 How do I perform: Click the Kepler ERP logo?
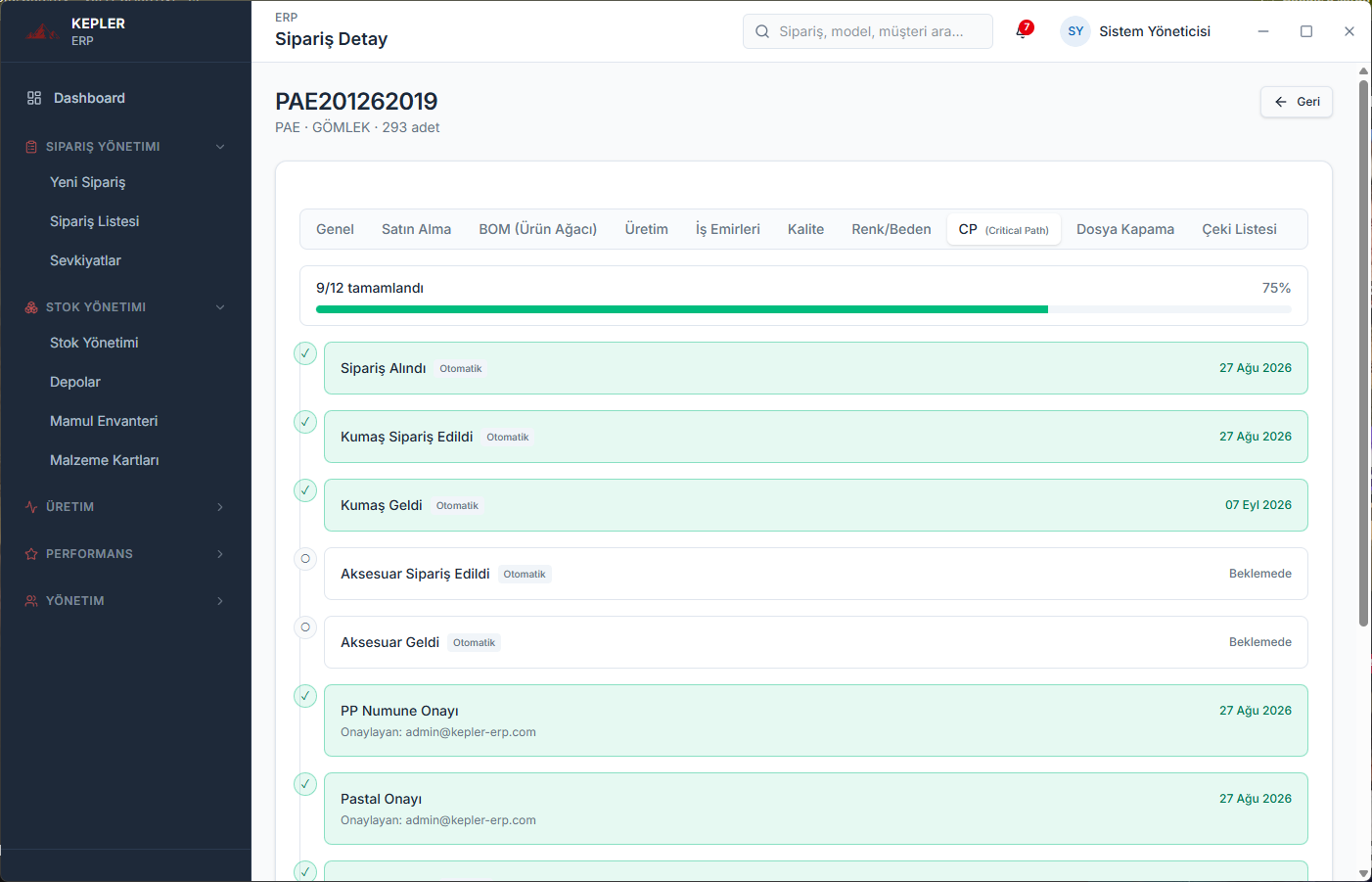point(42,32)
